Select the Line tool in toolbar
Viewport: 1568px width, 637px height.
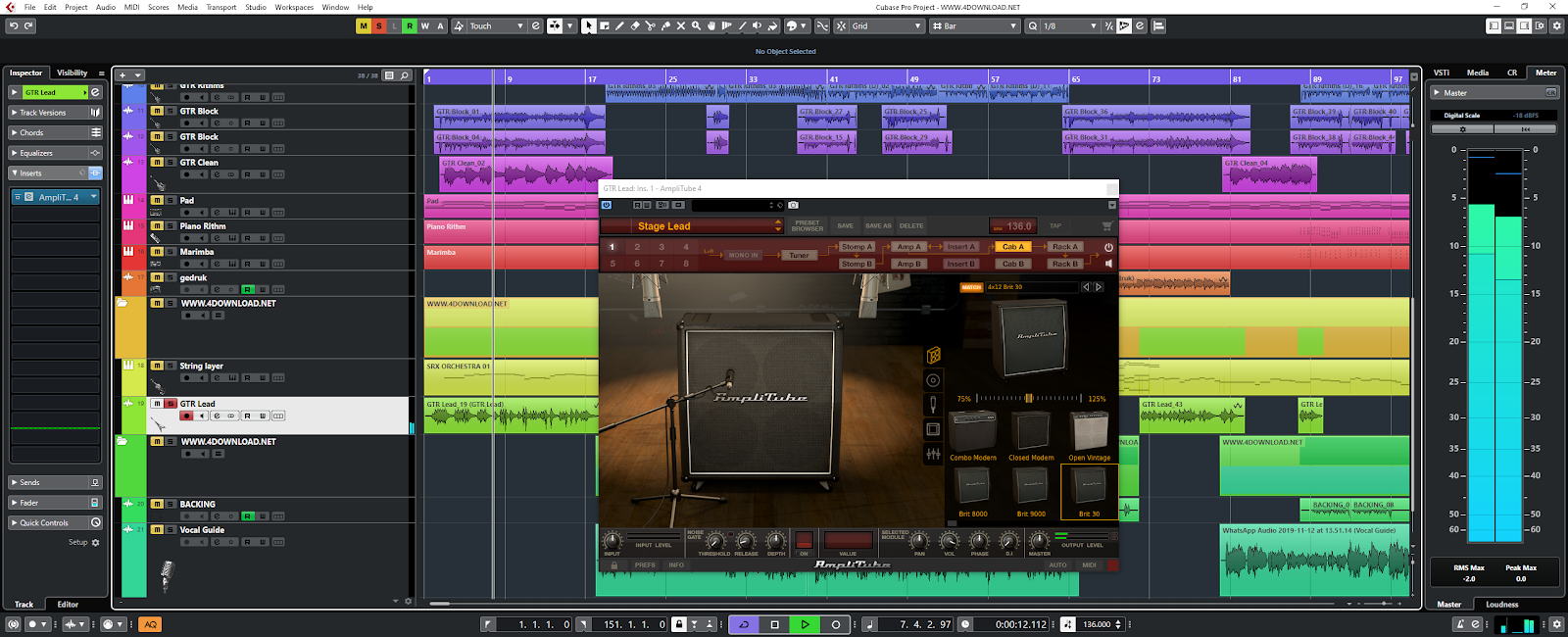(x=742, y=25)
